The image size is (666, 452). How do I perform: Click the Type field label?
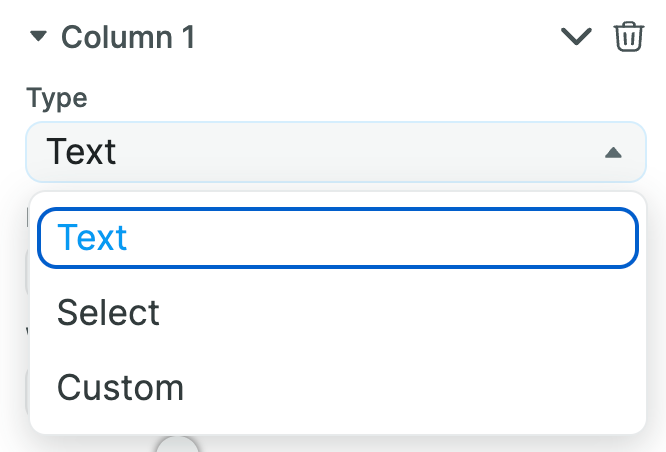pyautogui.click(x=57, y=99)
